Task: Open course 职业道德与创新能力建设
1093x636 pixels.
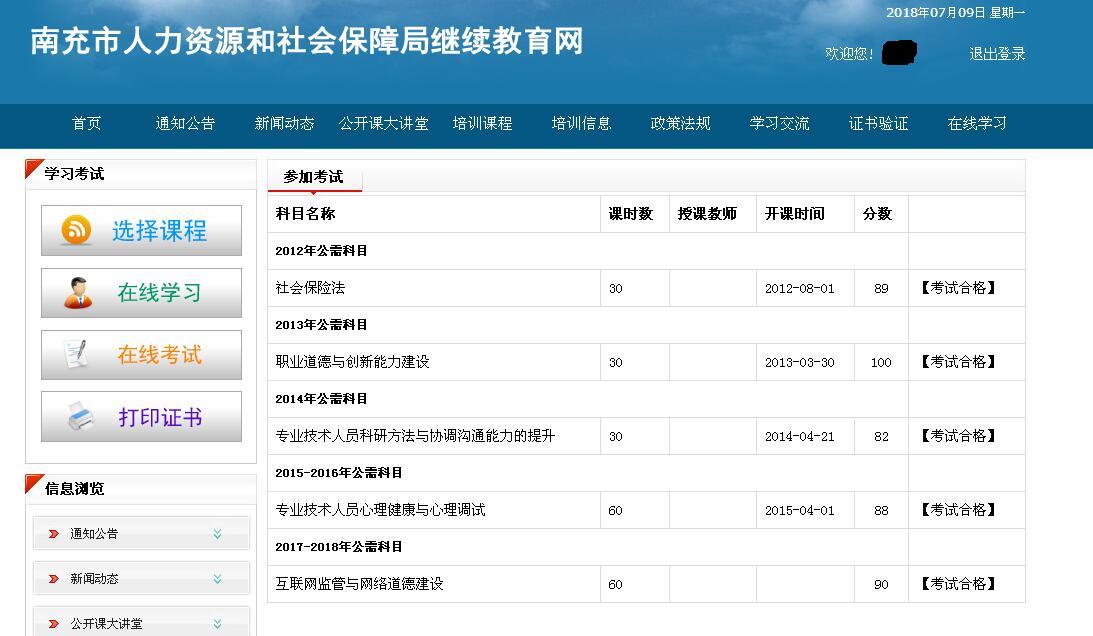Action: pos(352,362)
